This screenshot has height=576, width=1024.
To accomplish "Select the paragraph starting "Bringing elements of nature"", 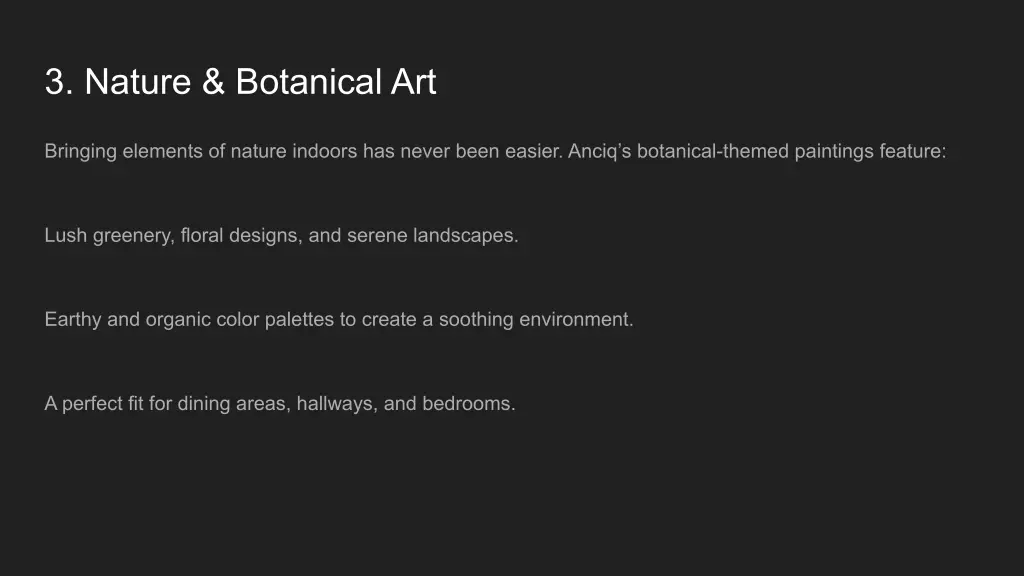I will 495,152.
